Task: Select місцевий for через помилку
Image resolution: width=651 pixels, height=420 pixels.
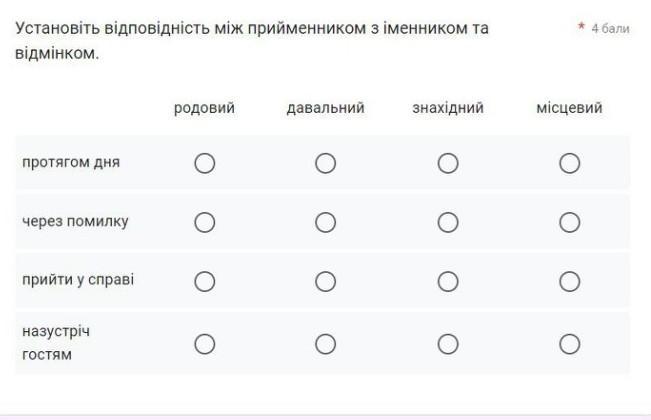Action: (570, 222)
